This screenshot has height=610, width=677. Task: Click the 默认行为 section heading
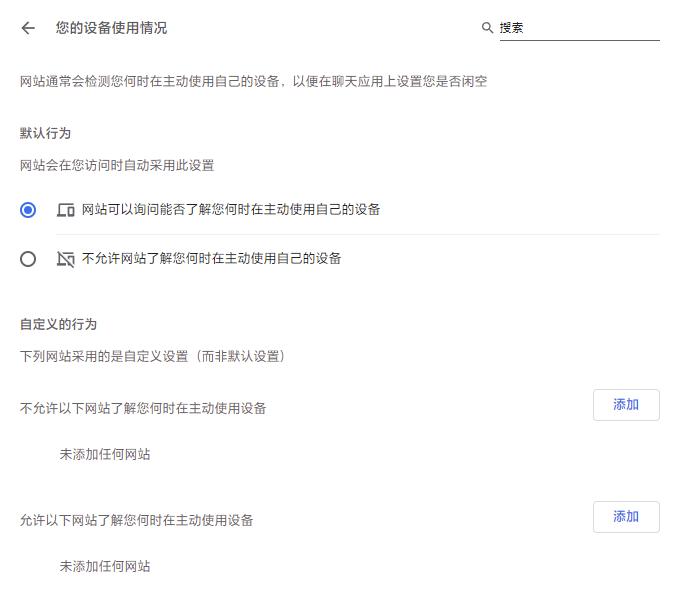coord(45,133)
